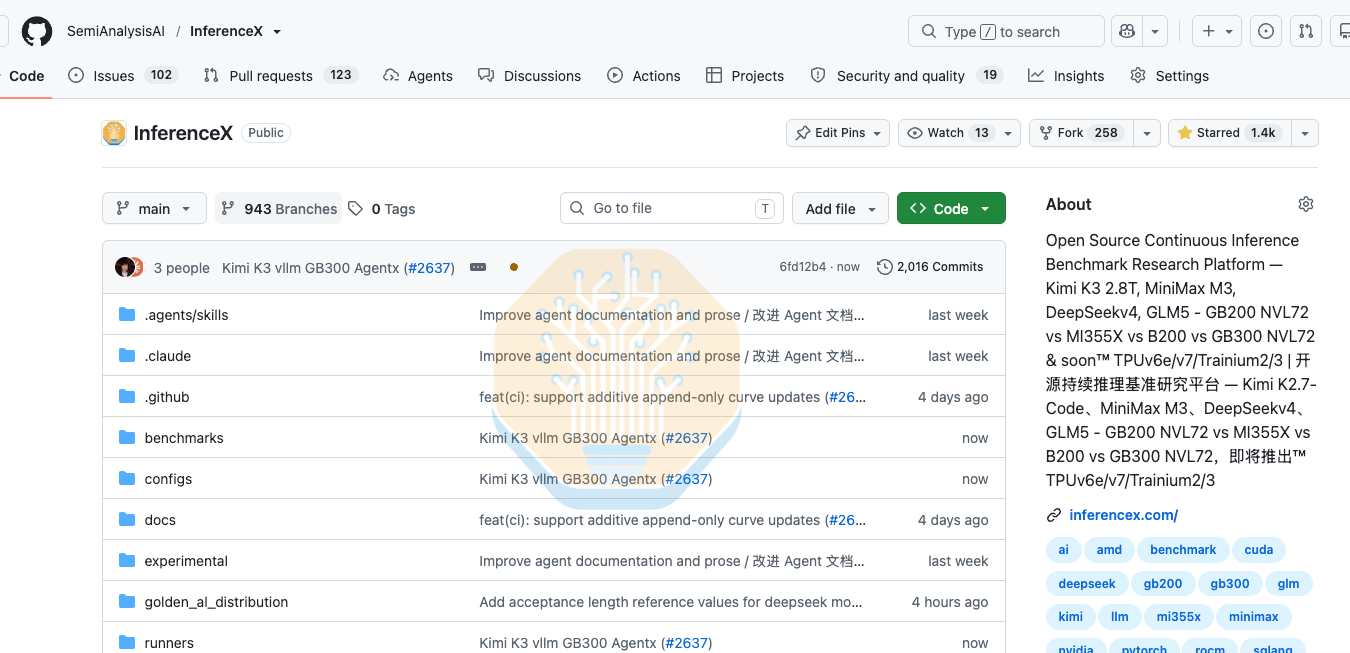Viewport: 1350px width, 653px height.
Task: Open the create new plus menu
Action: point(1217,31)
